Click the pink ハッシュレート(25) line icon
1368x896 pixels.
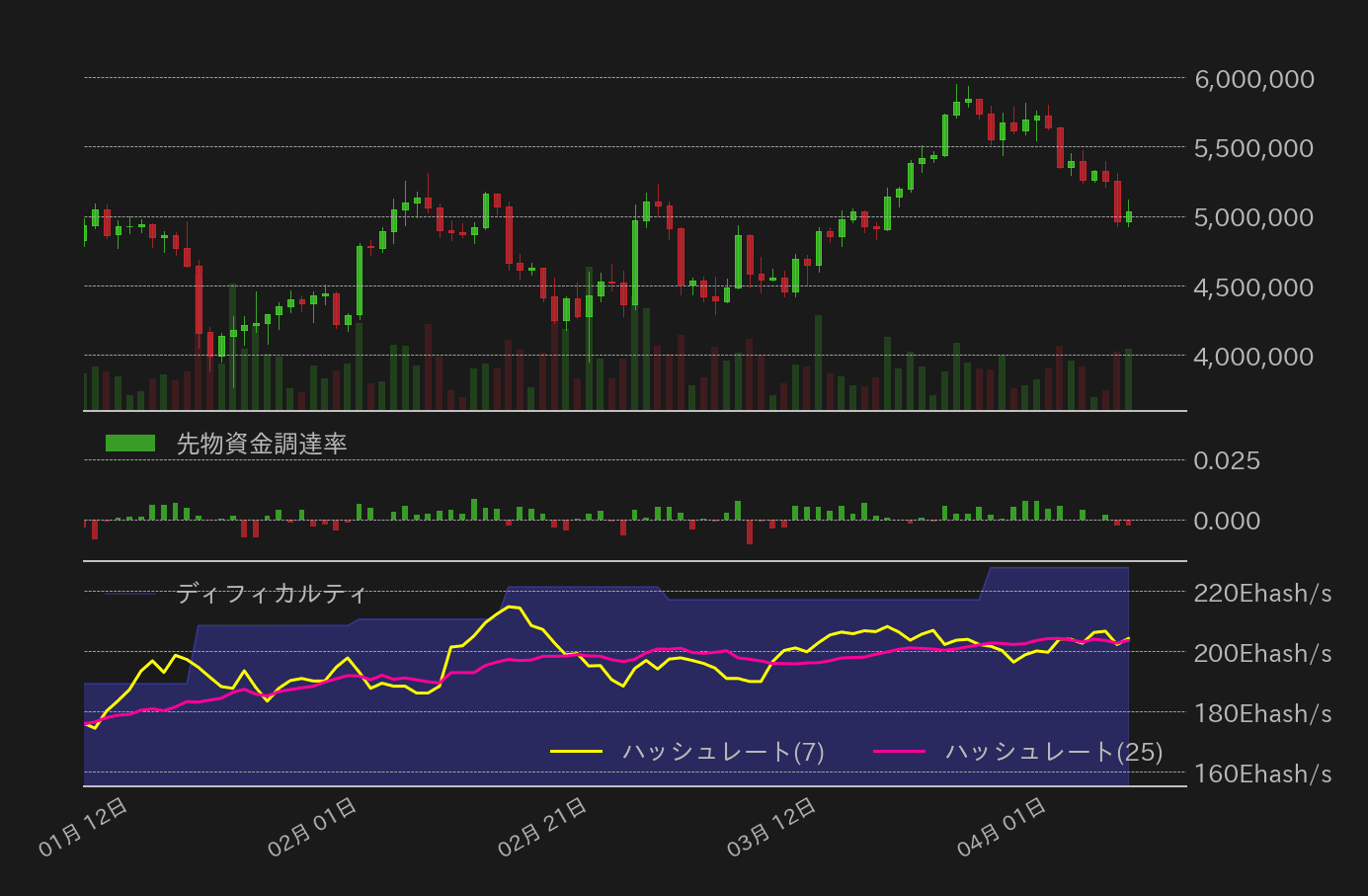tap(901, 751)
